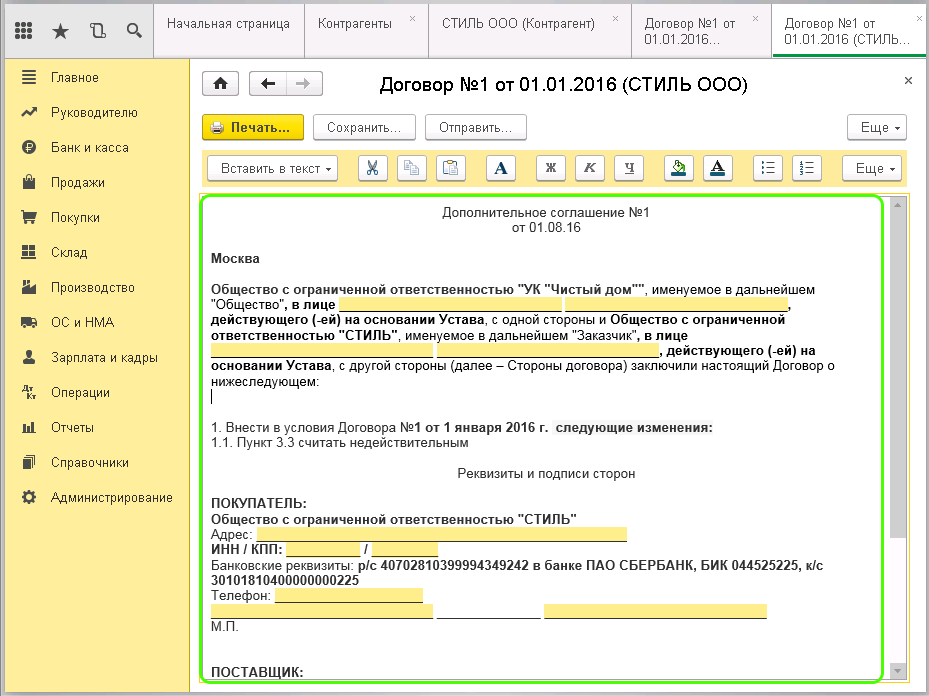Open Операции section
Image resolution: width=929 pixels, height=696 pixels.
80,392
